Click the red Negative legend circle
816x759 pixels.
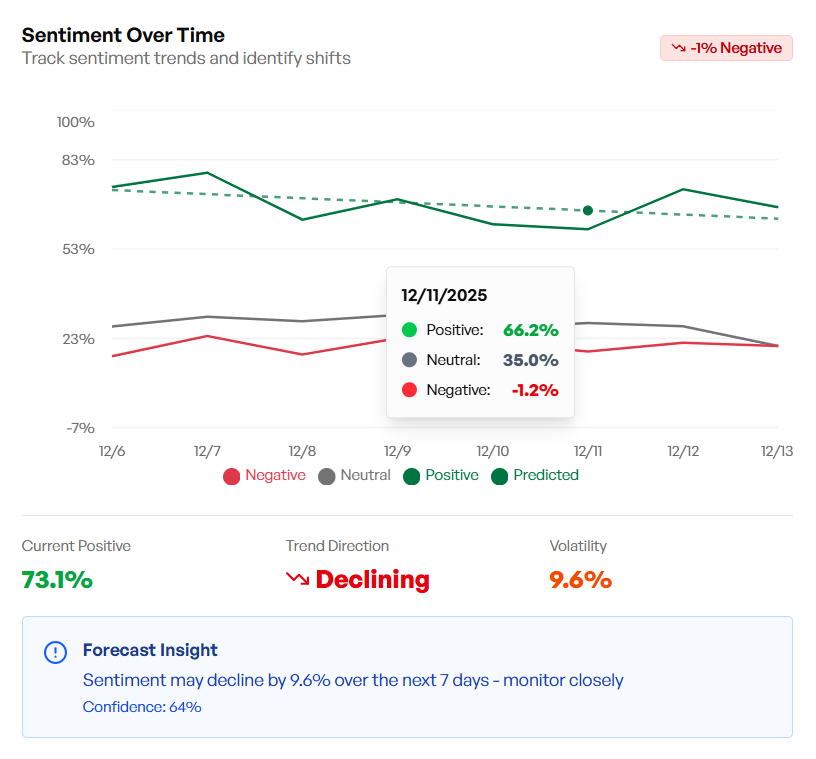pos(231,476)
